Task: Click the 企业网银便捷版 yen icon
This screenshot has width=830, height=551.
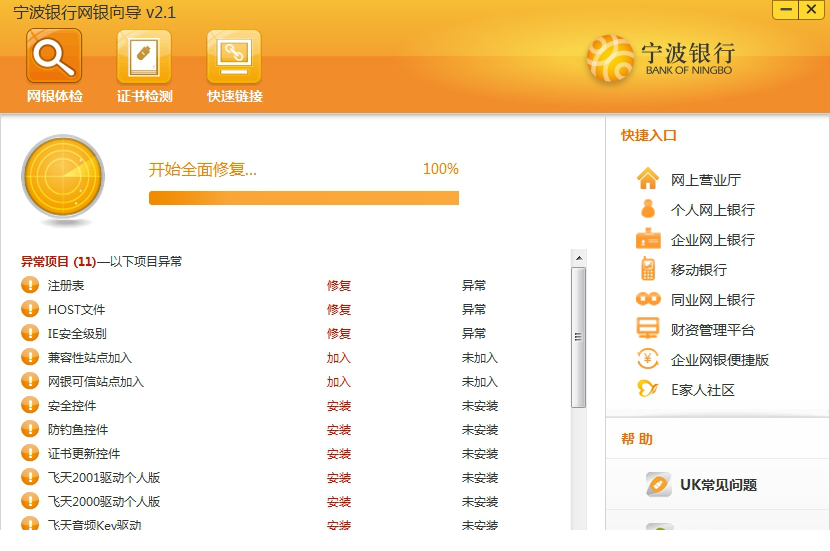Action: click(647, 359)
